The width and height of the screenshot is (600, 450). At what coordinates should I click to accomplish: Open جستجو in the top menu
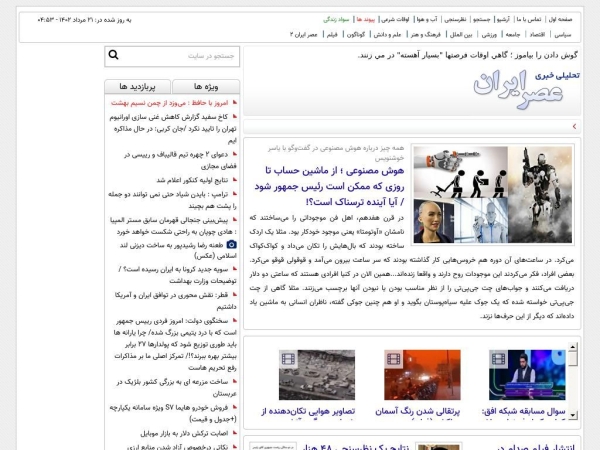[482, 19]
